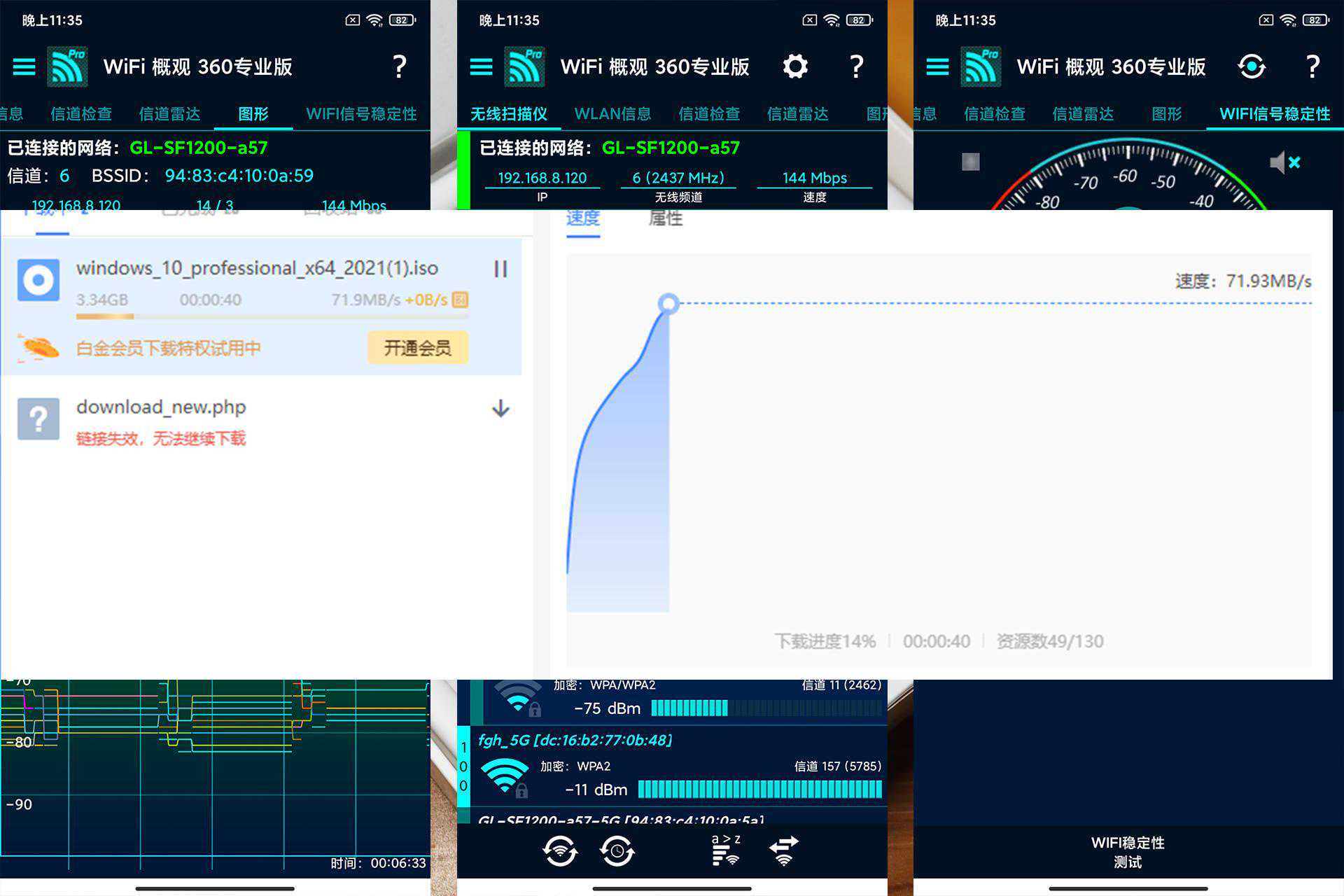Open settings gear in middle WiFi panel
The height and width of the screenshot is (896, 1344).
pyautogui.click(x=794, y=67)
